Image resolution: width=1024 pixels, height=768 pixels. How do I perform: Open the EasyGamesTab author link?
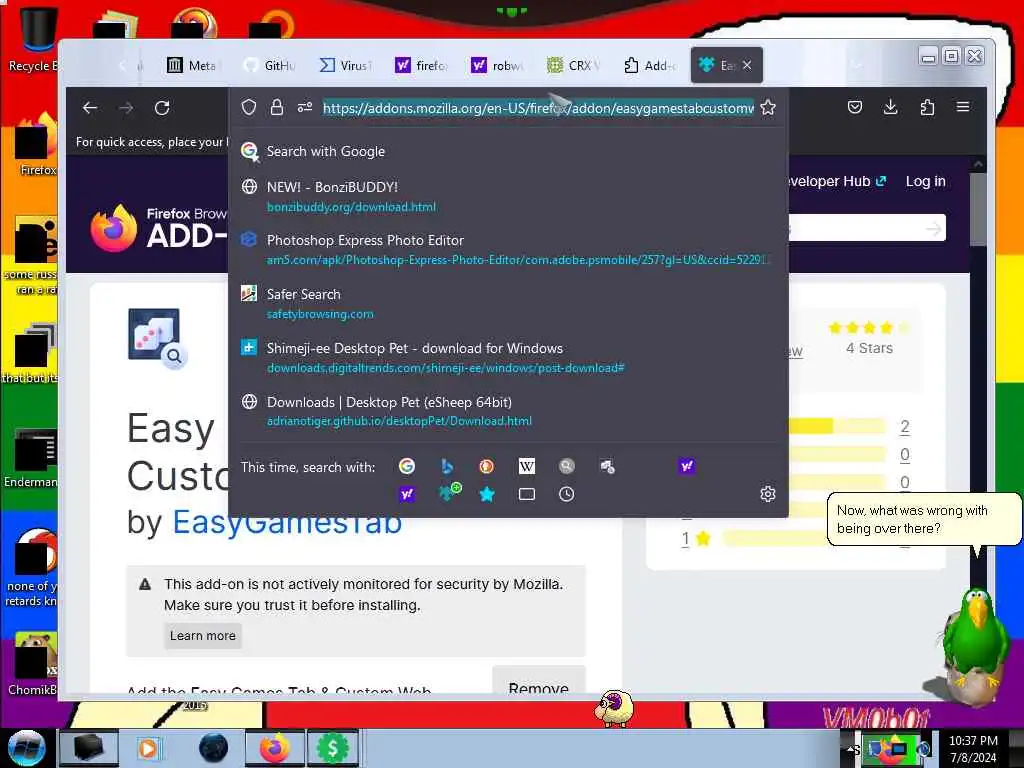tap(287, 522)
